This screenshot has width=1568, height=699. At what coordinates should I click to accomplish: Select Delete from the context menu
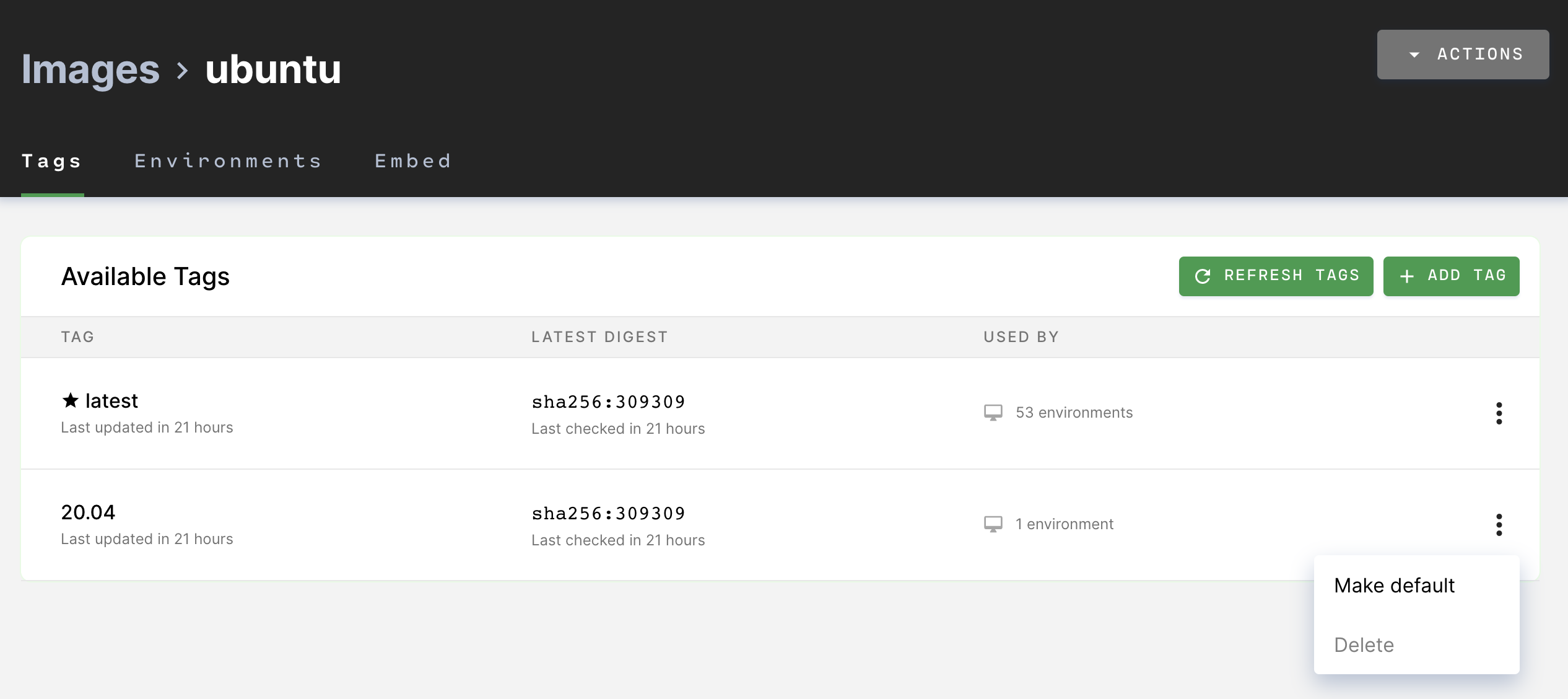click(1364, 644)
